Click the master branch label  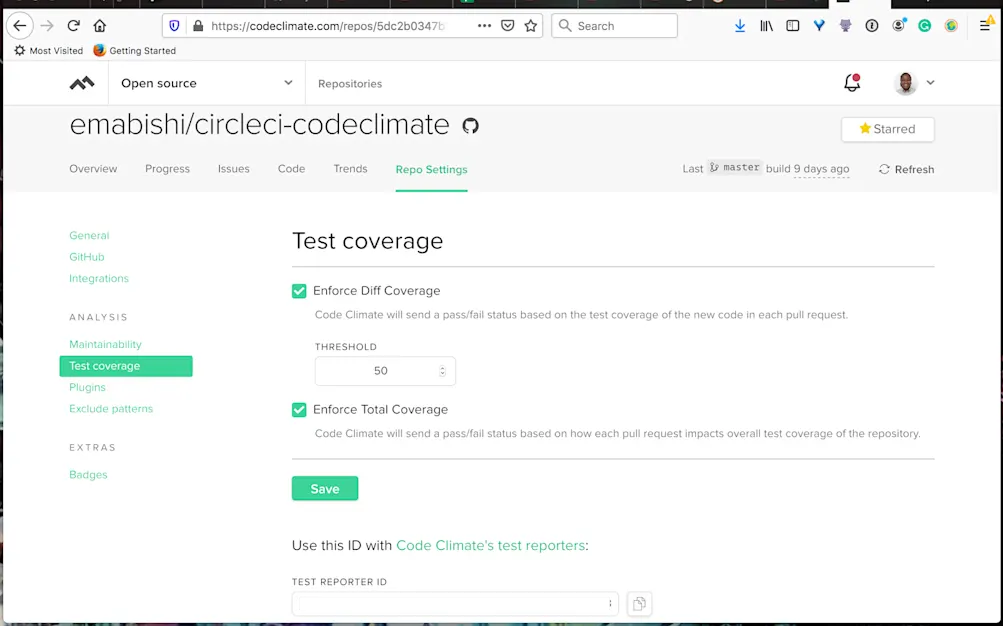[x=734, y=168]
